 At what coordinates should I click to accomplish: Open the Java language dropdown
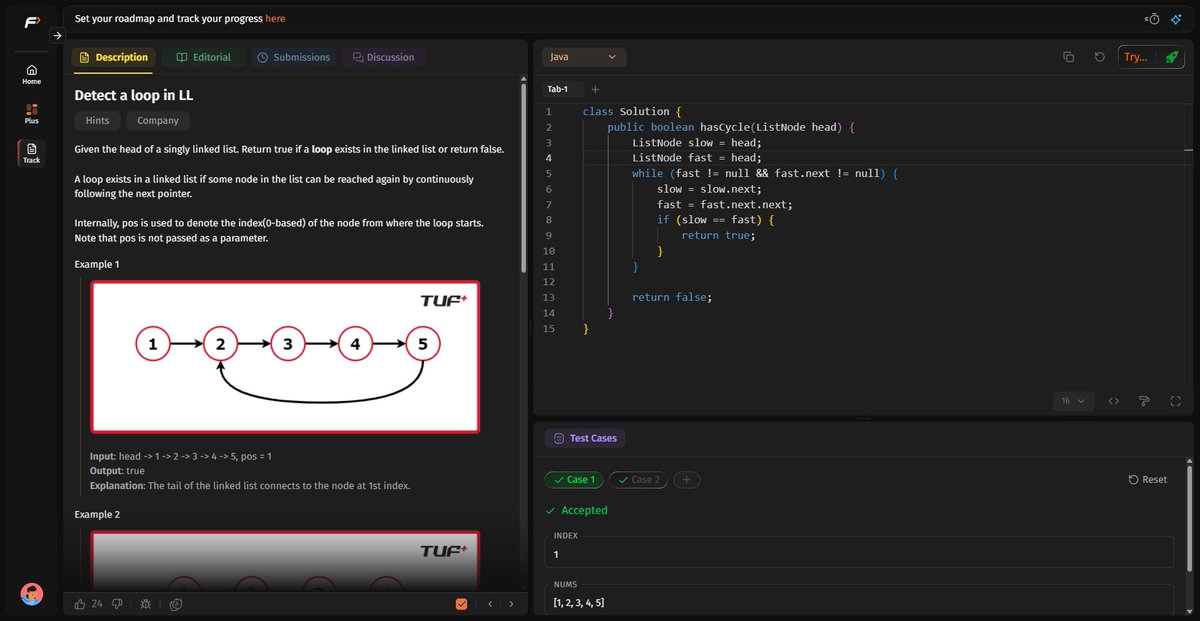[x=585, y=57]
